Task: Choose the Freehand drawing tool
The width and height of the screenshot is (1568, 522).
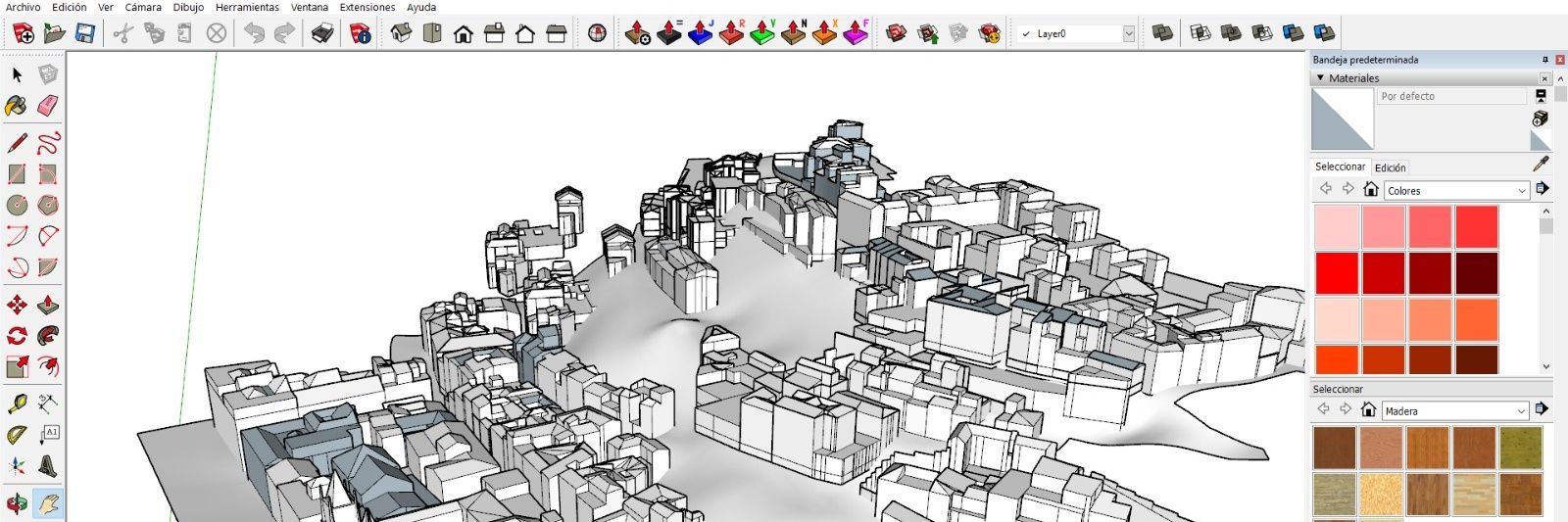Action: [48, 143]
